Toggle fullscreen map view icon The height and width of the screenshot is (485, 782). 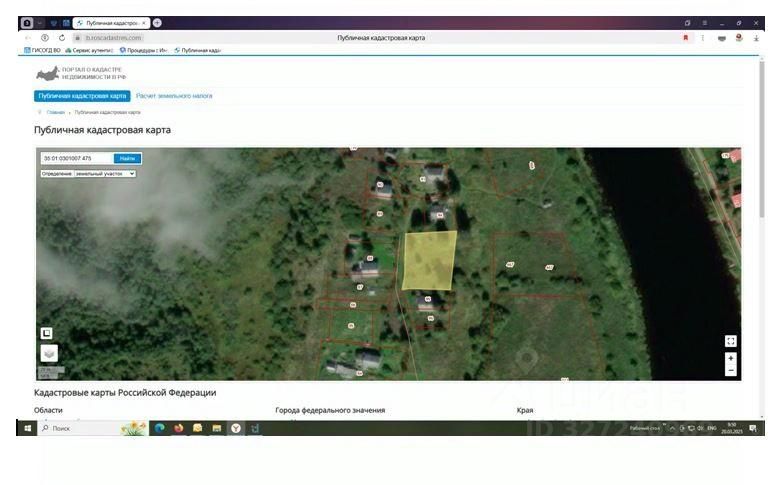pyautogui.click(x=730, y=341)
